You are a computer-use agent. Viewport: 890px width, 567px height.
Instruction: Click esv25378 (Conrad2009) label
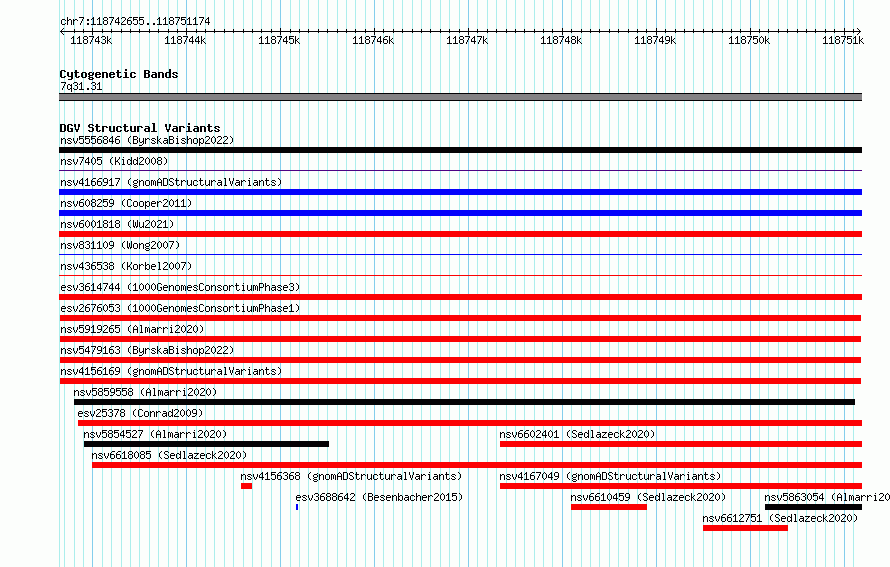(x=140, y=413)
